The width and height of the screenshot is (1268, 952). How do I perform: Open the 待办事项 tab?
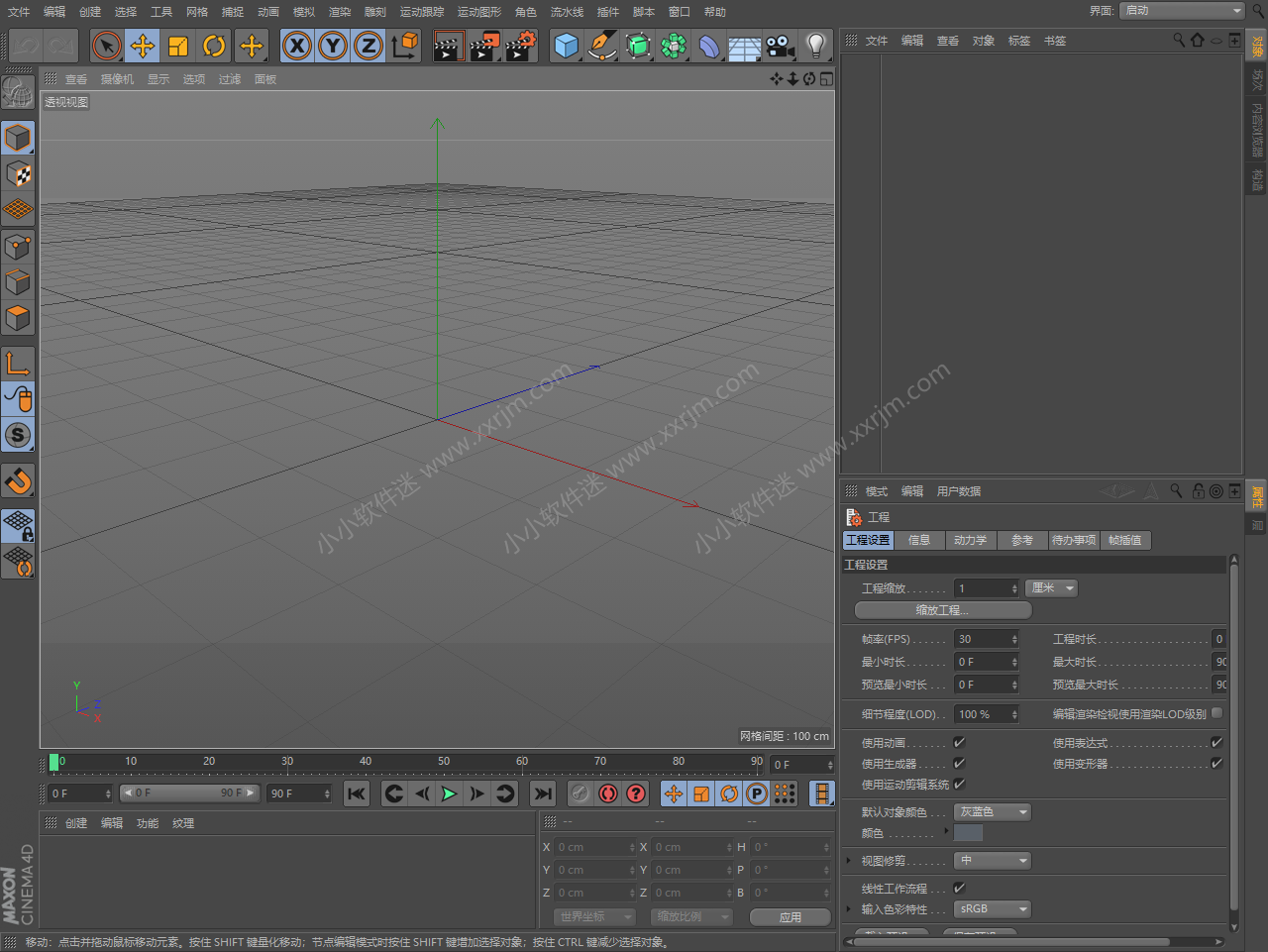[x=1074, y=540]
